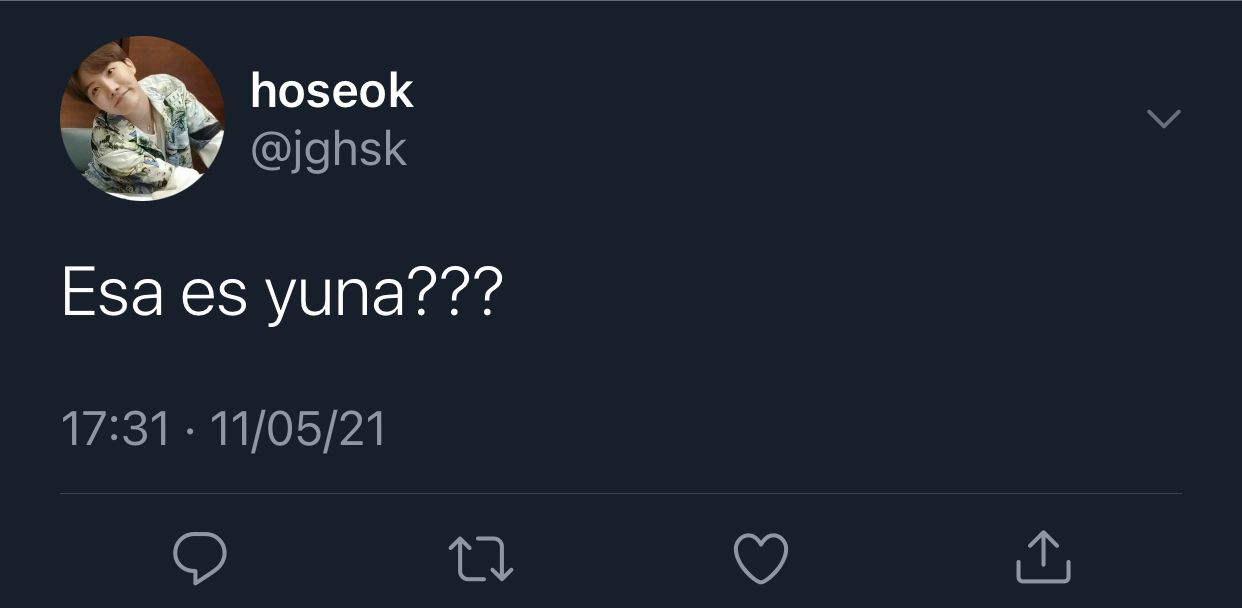Tap the two-arrow retweet icon
1242x608 pixels.
pos(480,558)
